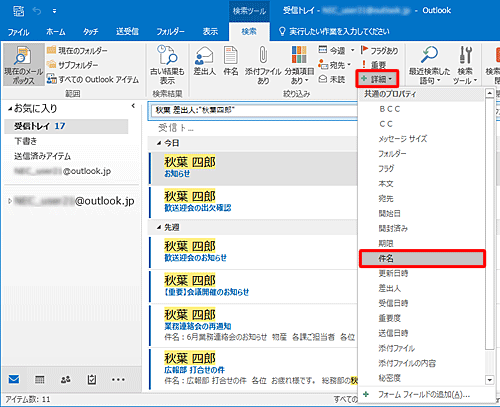Collapse the 今日 message group
Image resolution: width=500 pixels, height=407 pixels.
[159, 143]
